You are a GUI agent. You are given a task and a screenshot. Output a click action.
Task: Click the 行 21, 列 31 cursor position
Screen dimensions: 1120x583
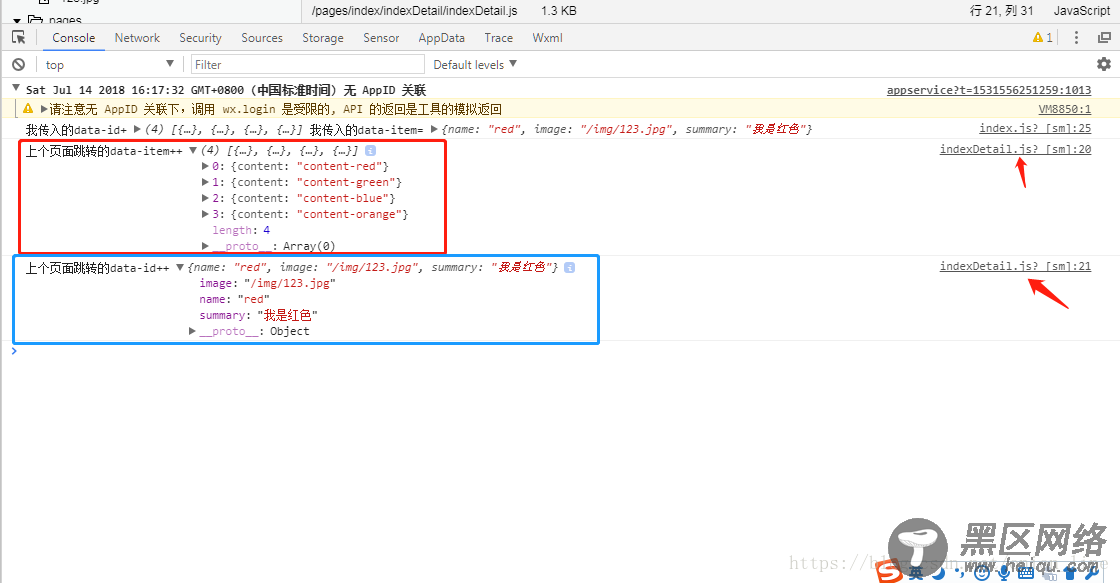point(1001,11)
